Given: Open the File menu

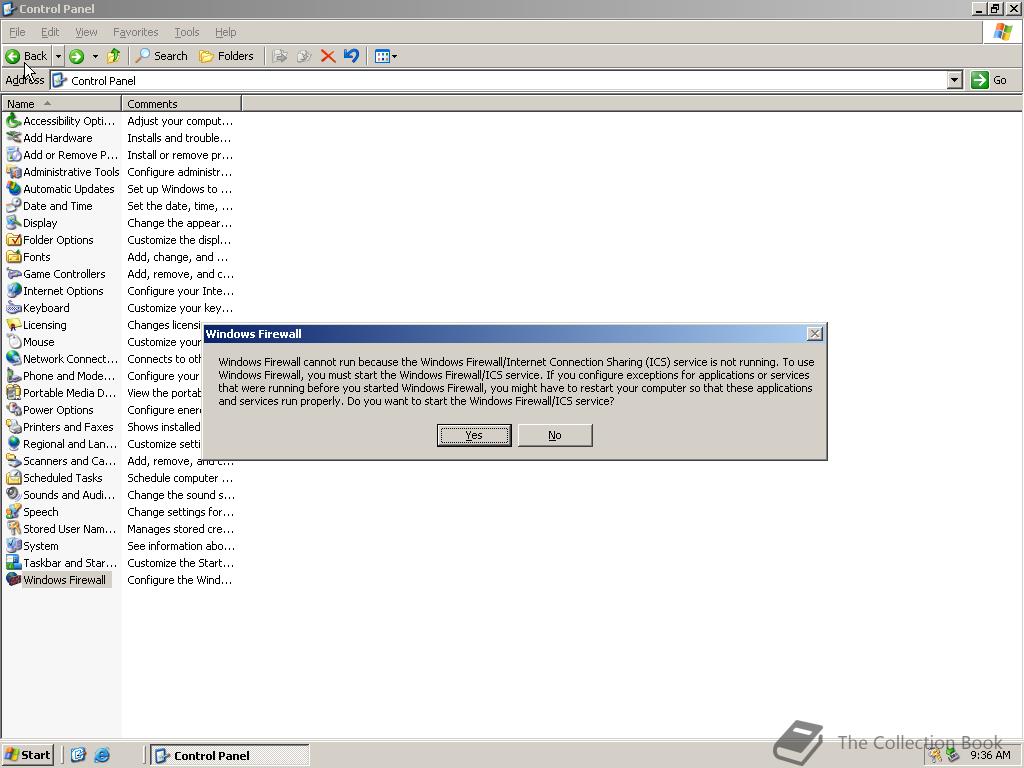Looking at the screenshot, I should 17,32.
